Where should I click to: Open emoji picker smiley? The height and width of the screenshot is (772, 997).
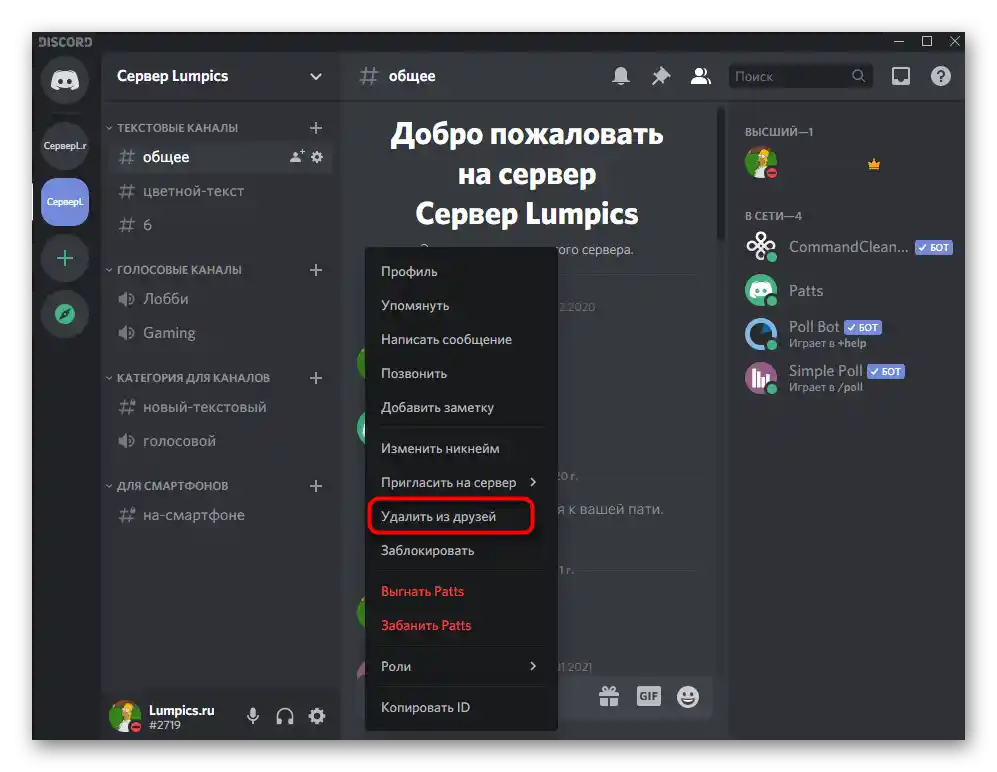click(687, 696)
